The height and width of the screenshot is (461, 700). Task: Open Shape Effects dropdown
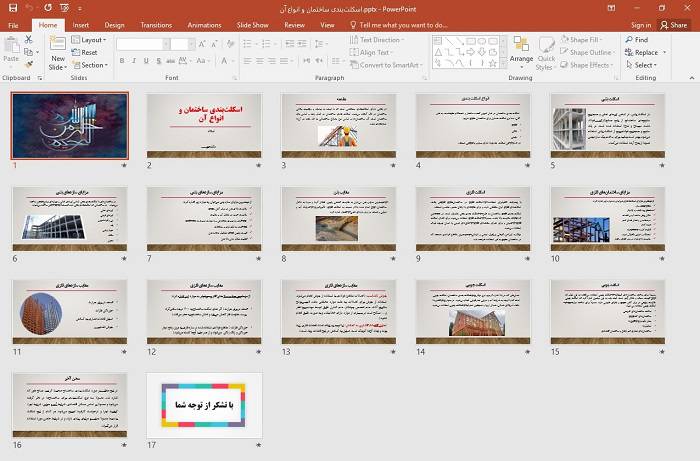click(x=587, y=65)
